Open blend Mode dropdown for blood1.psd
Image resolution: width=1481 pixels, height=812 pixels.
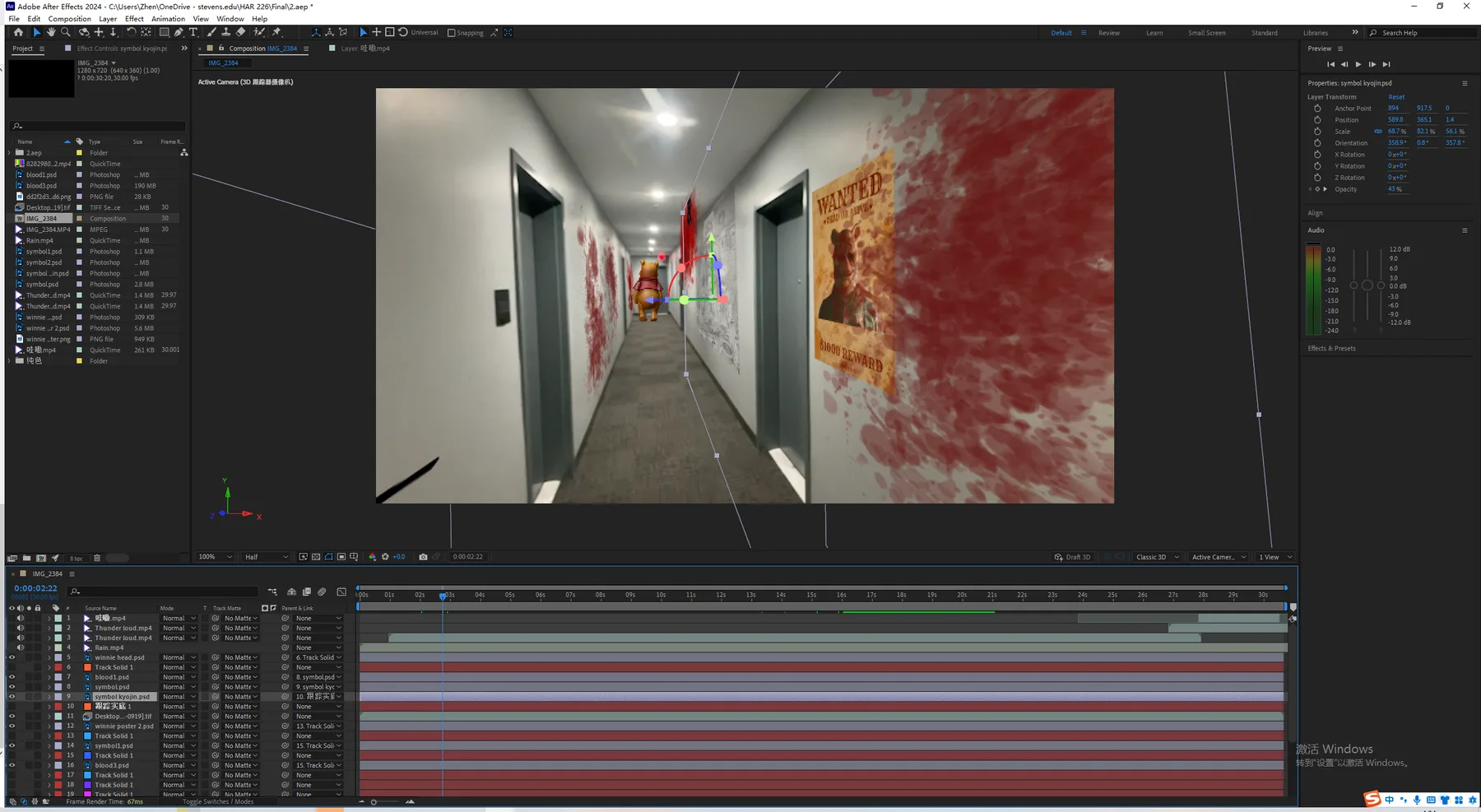click(x=179, y=677)
